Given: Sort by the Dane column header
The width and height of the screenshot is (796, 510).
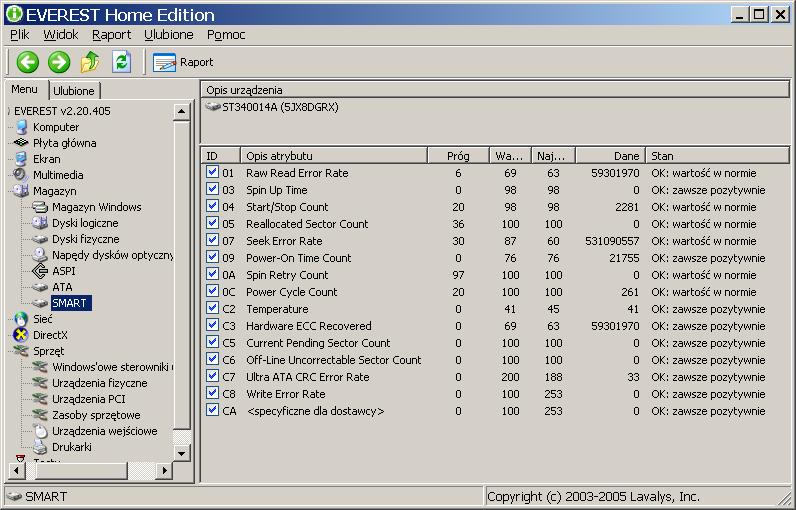Looking at the screenshot, I should (x=611, y=156).
